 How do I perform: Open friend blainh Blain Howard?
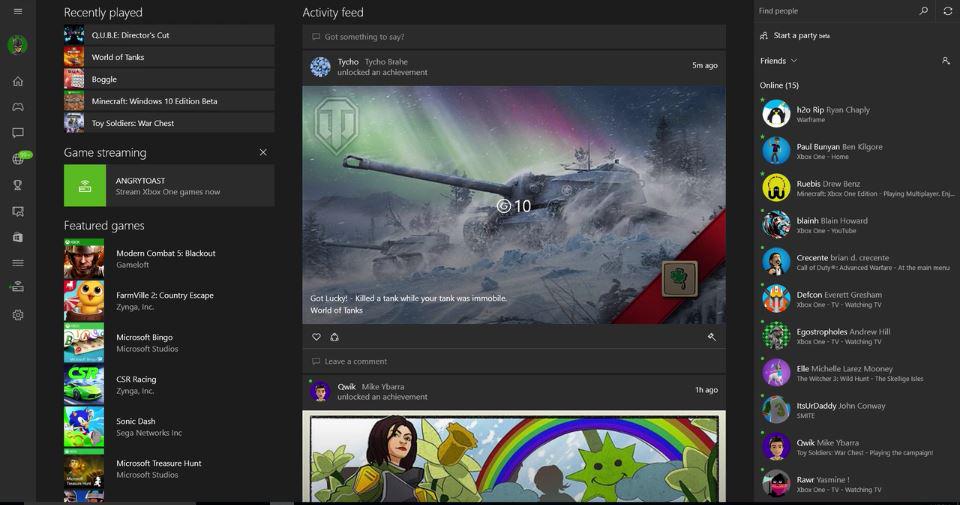(x=857, y=225)
